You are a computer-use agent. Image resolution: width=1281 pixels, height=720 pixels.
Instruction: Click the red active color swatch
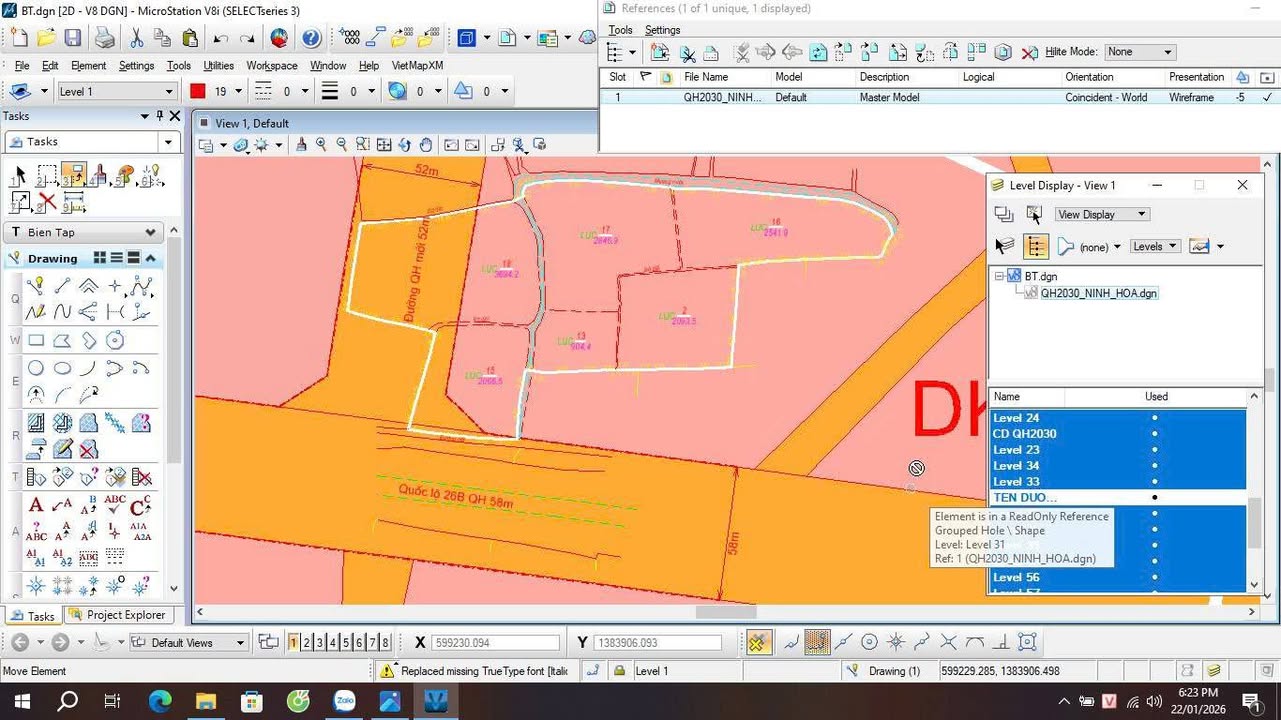(198, 91)
